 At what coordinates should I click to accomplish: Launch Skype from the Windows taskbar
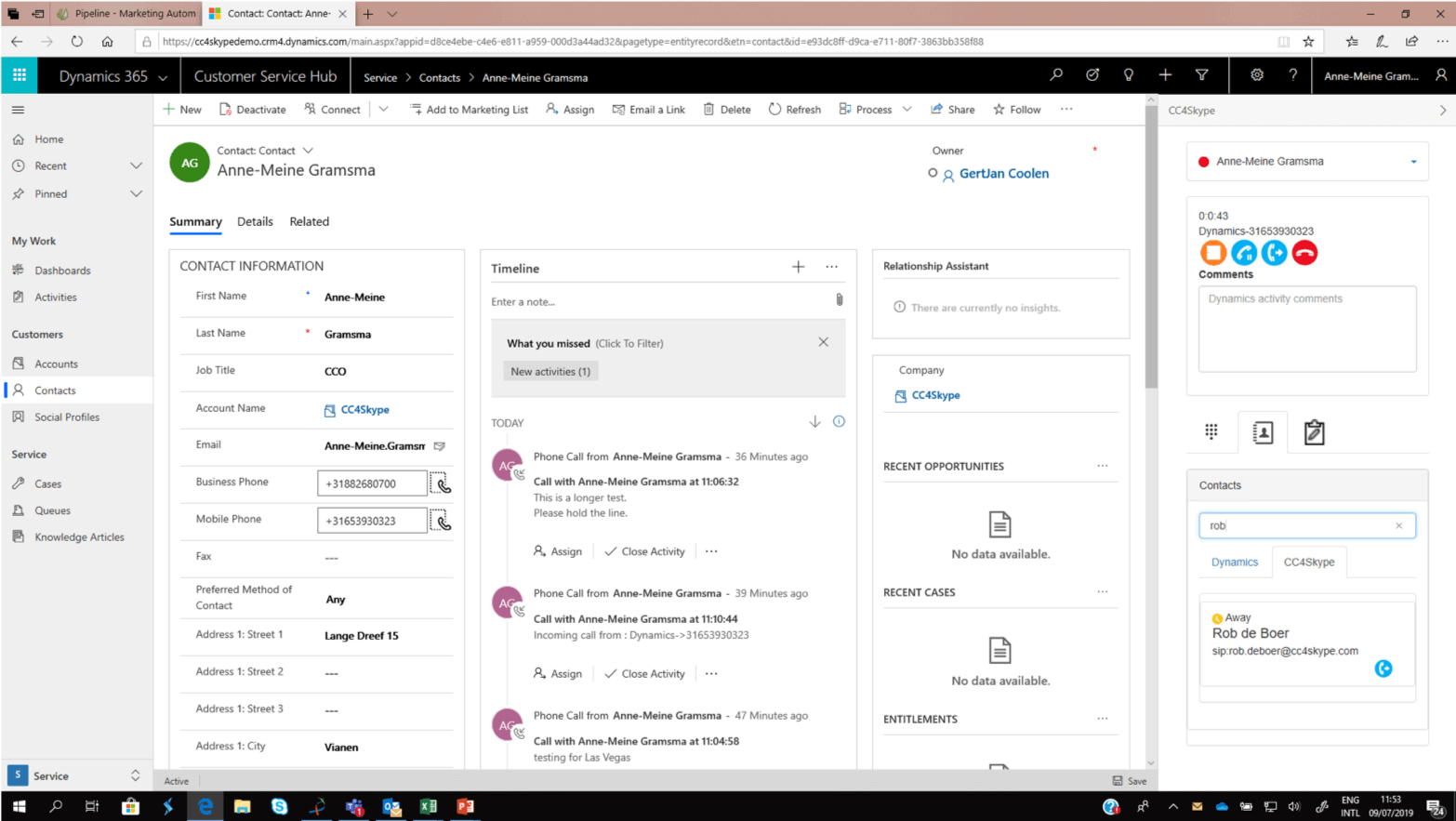pyautogui.click(x=279, y=806)
